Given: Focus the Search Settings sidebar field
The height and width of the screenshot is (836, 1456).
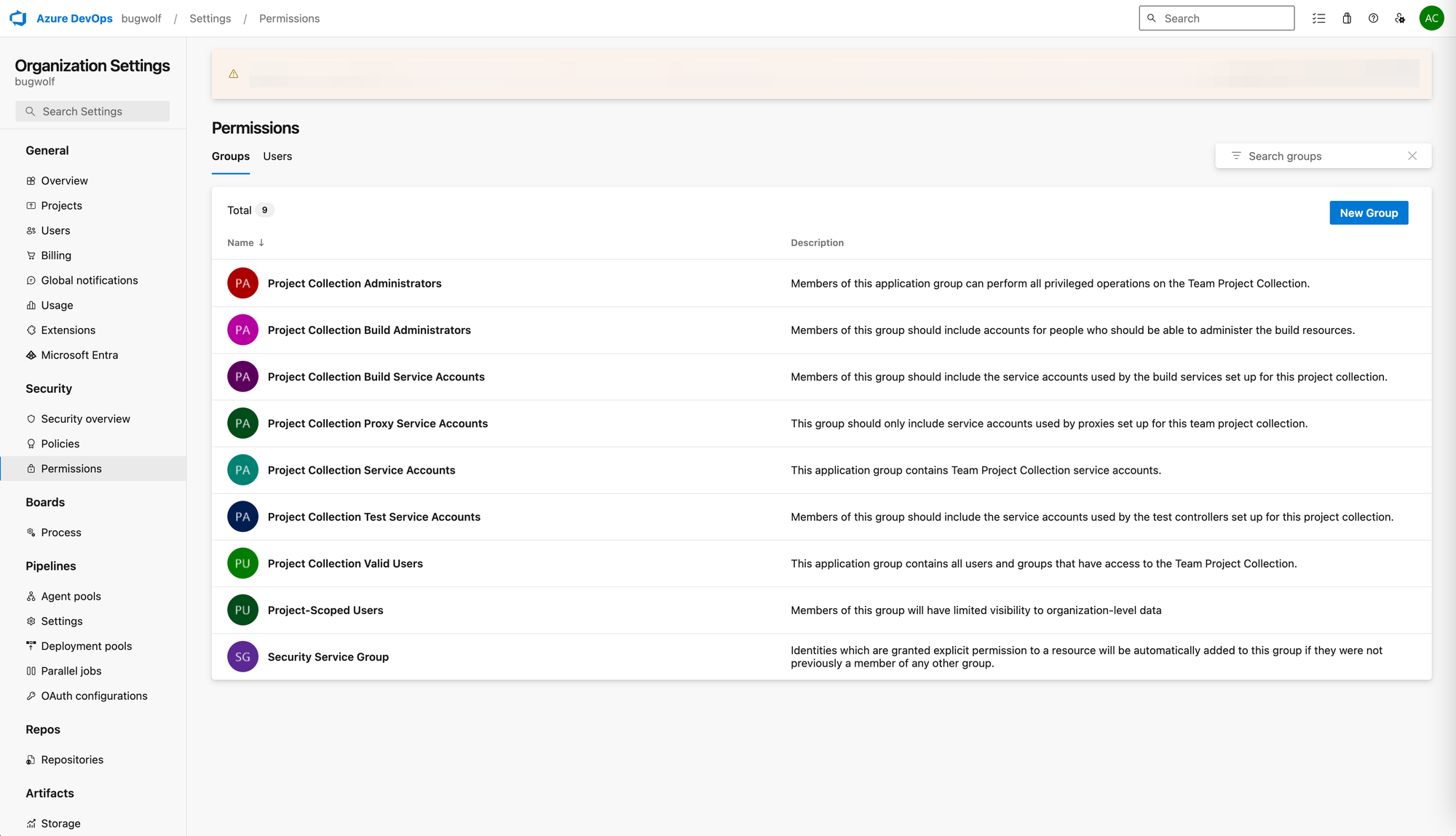Looking at the screenshot, I should (93, 111).
